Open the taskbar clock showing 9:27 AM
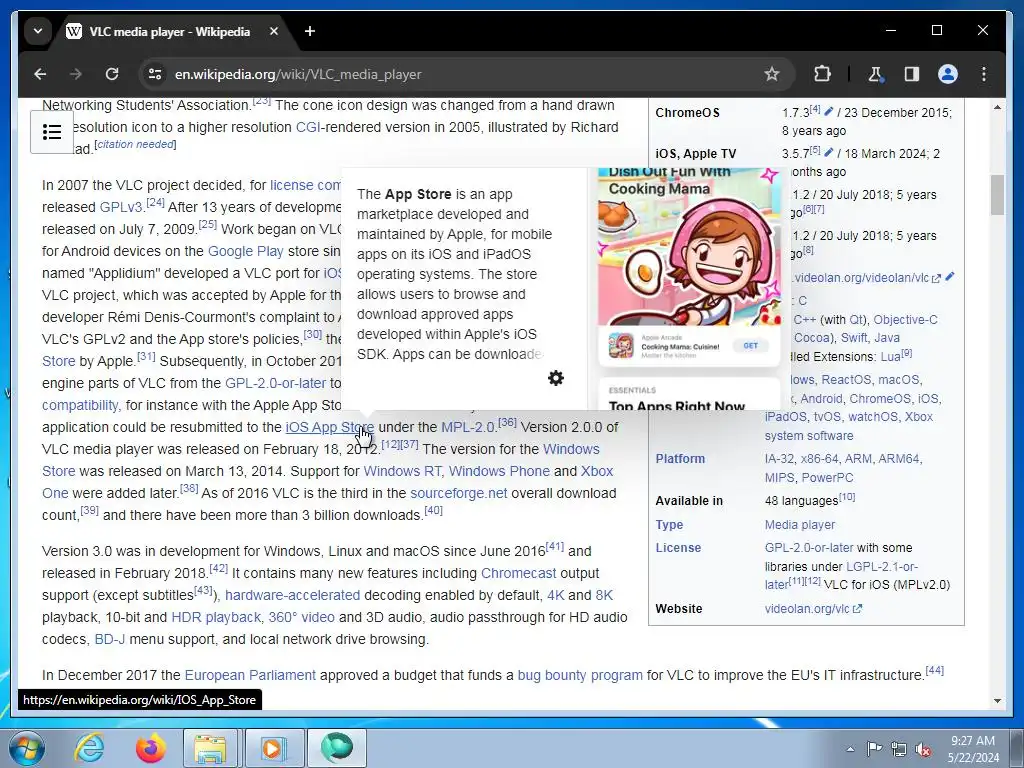The height and width of the screenshot is (768, 1024). [973, 749]
